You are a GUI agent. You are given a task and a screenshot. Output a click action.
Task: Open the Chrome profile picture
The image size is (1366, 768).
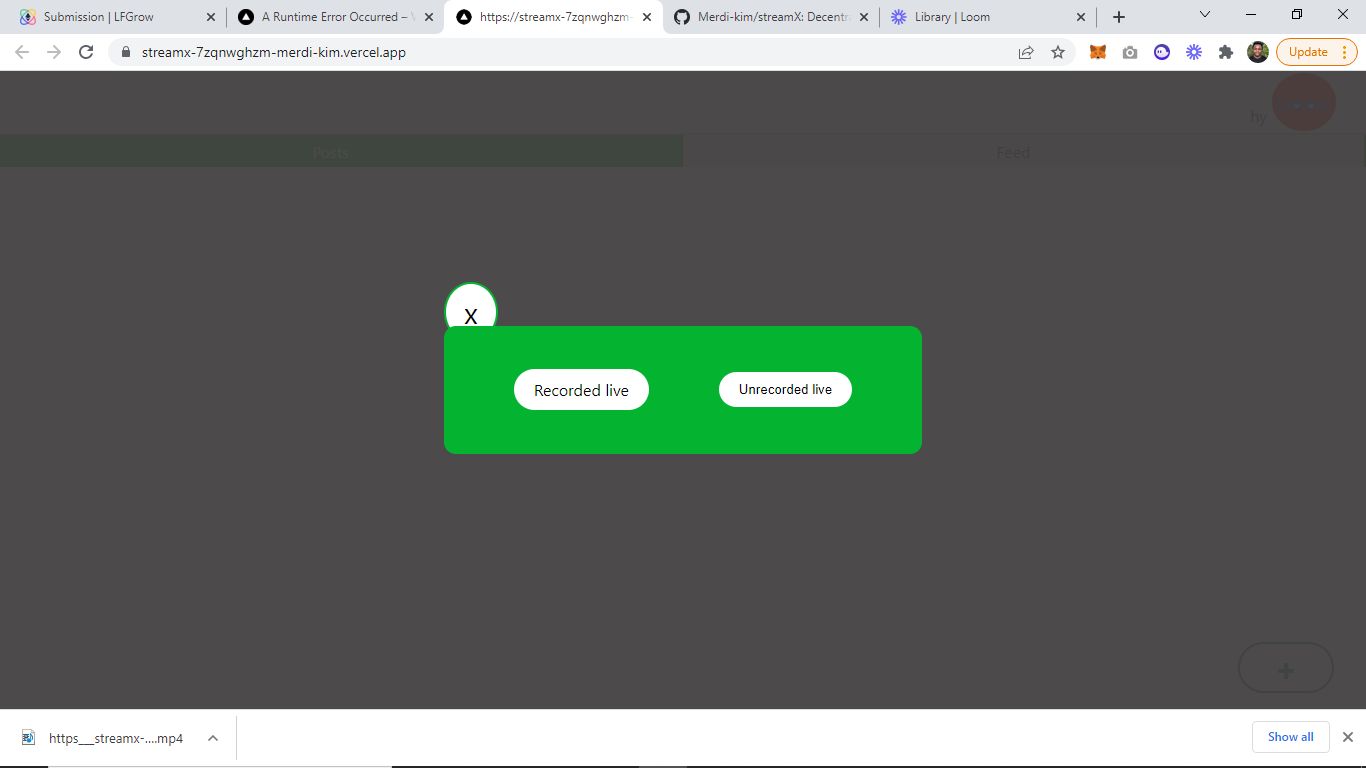coord(1258,52)
